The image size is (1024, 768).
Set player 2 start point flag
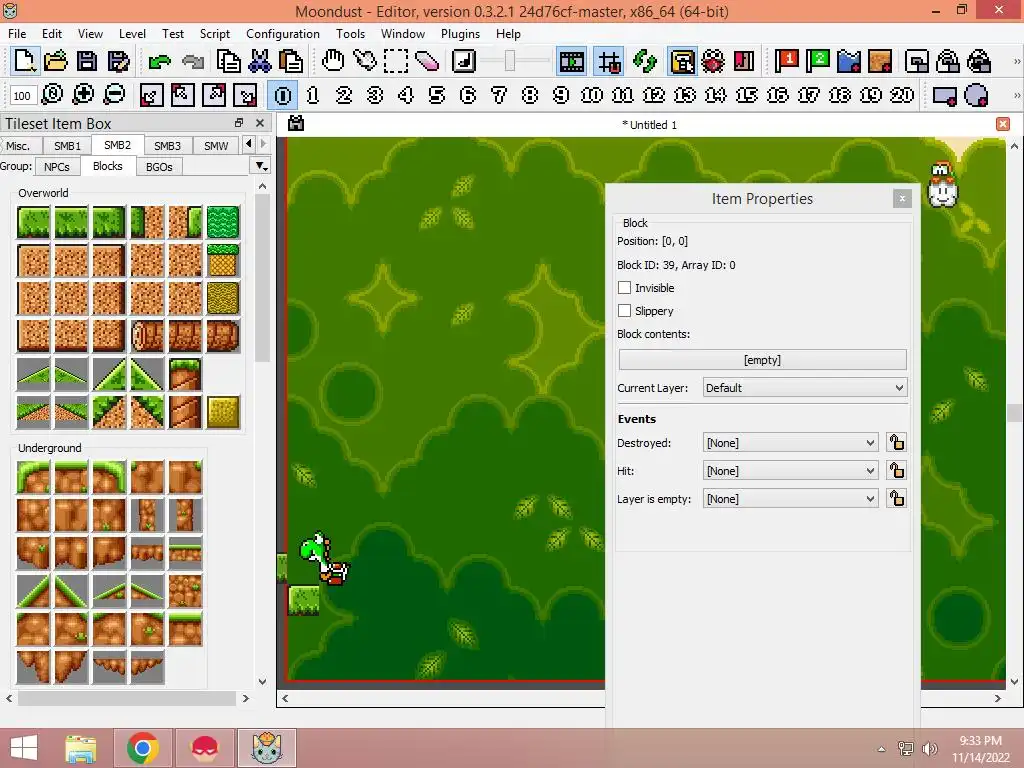click(x=818, y=61)
